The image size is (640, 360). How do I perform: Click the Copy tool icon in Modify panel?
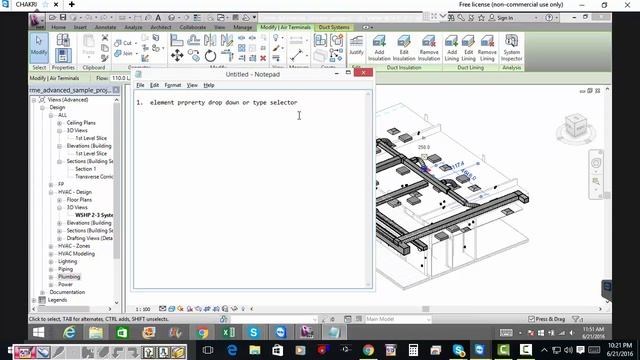point(193,56)
